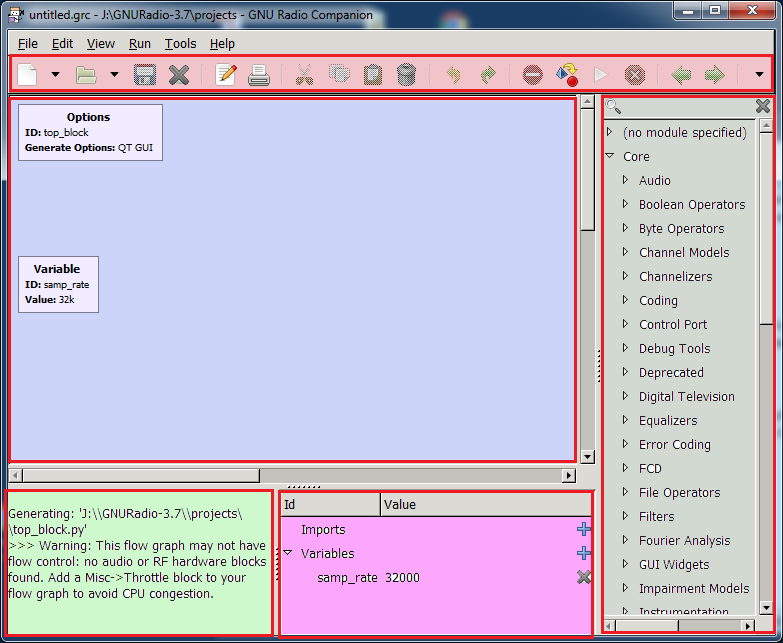This screenshot has width=783, height=643.
Task: Open the toolbar overflow dropdown arrow
Action: [760, 74]
